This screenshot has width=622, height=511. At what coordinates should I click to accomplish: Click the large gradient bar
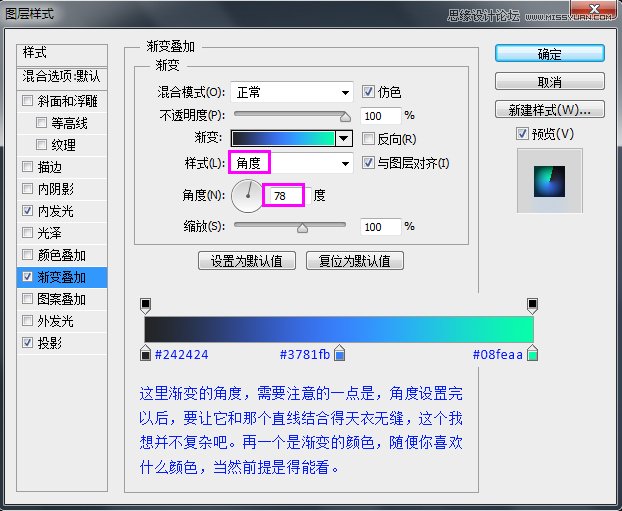pos(339,329)
